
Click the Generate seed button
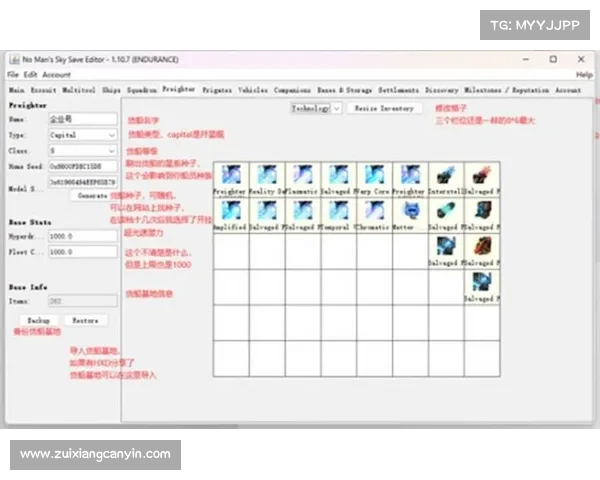point(92,196)
